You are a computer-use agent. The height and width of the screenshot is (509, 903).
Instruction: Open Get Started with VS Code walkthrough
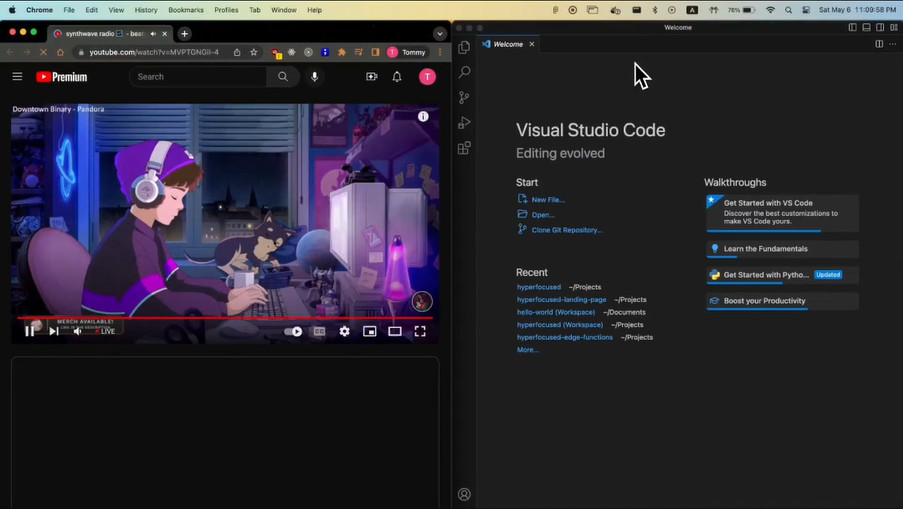tap(782, 213)
